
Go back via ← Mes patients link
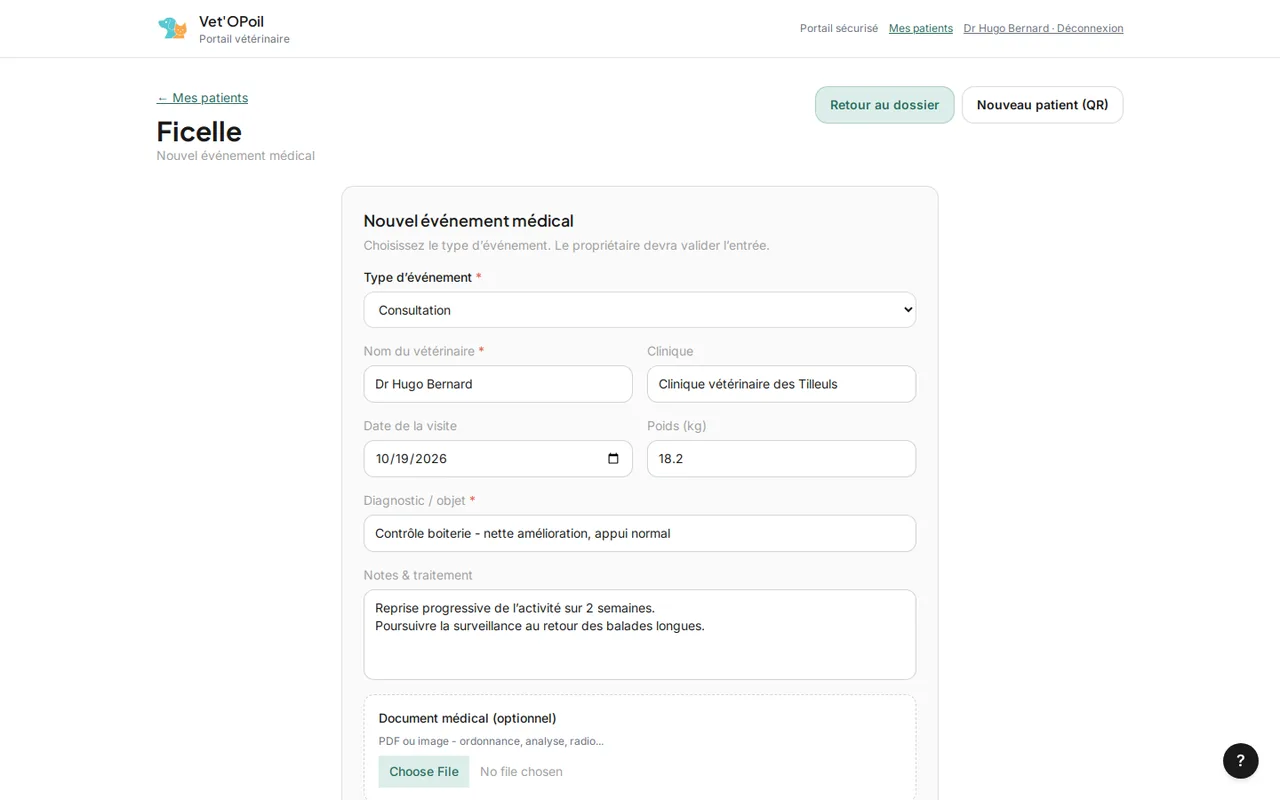click(x=202, y=98)
